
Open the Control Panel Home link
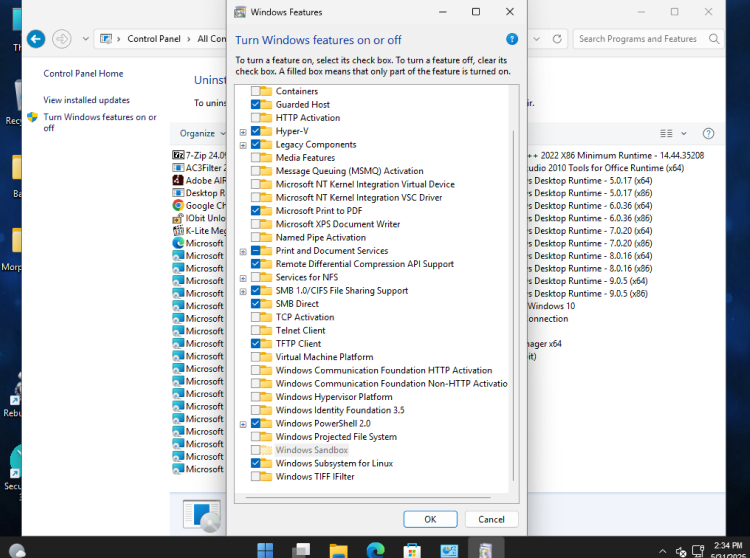click(x=83, y=73)
